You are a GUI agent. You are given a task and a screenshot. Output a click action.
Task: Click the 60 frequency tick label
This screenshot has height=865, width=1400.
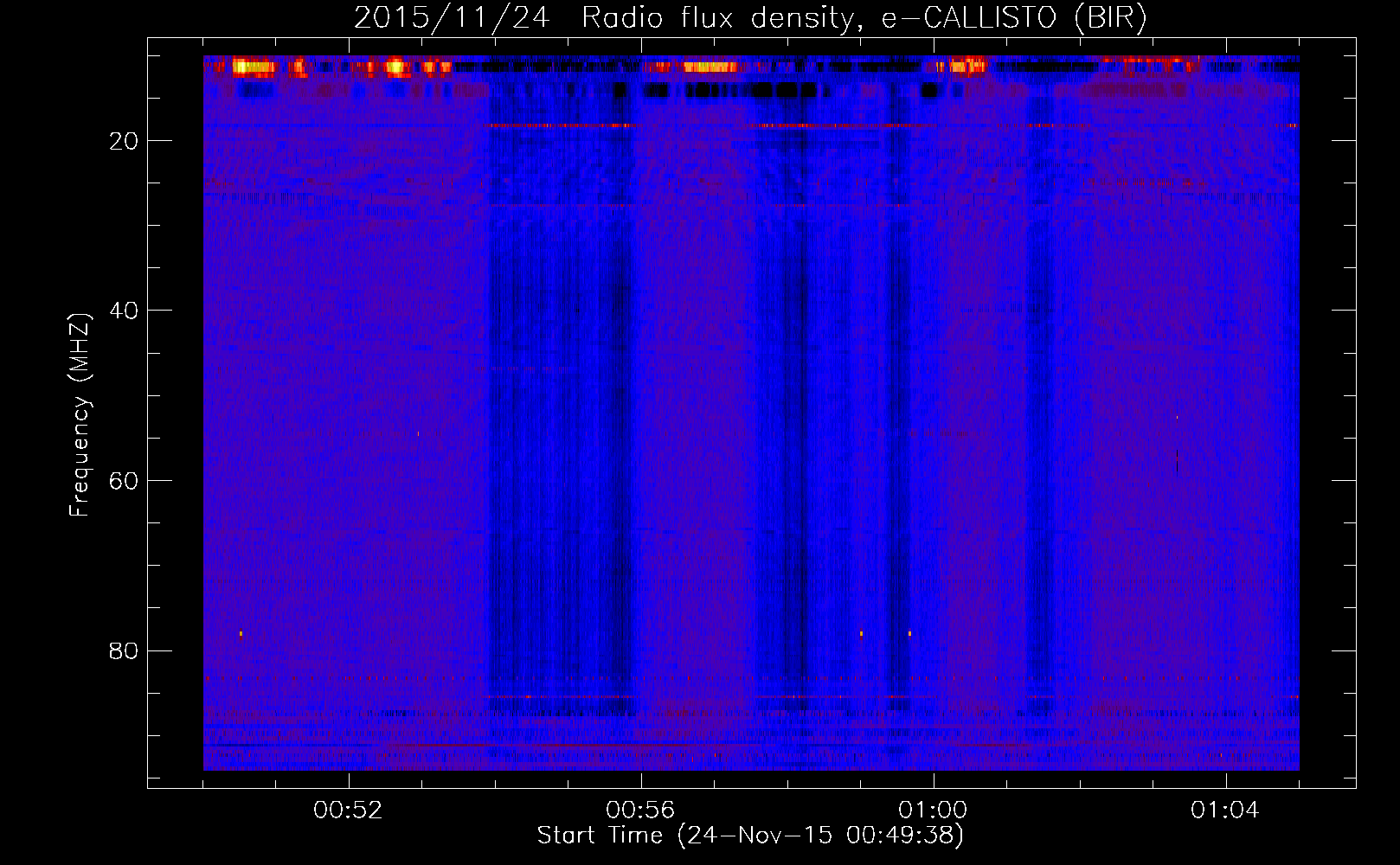coord(124,481)
